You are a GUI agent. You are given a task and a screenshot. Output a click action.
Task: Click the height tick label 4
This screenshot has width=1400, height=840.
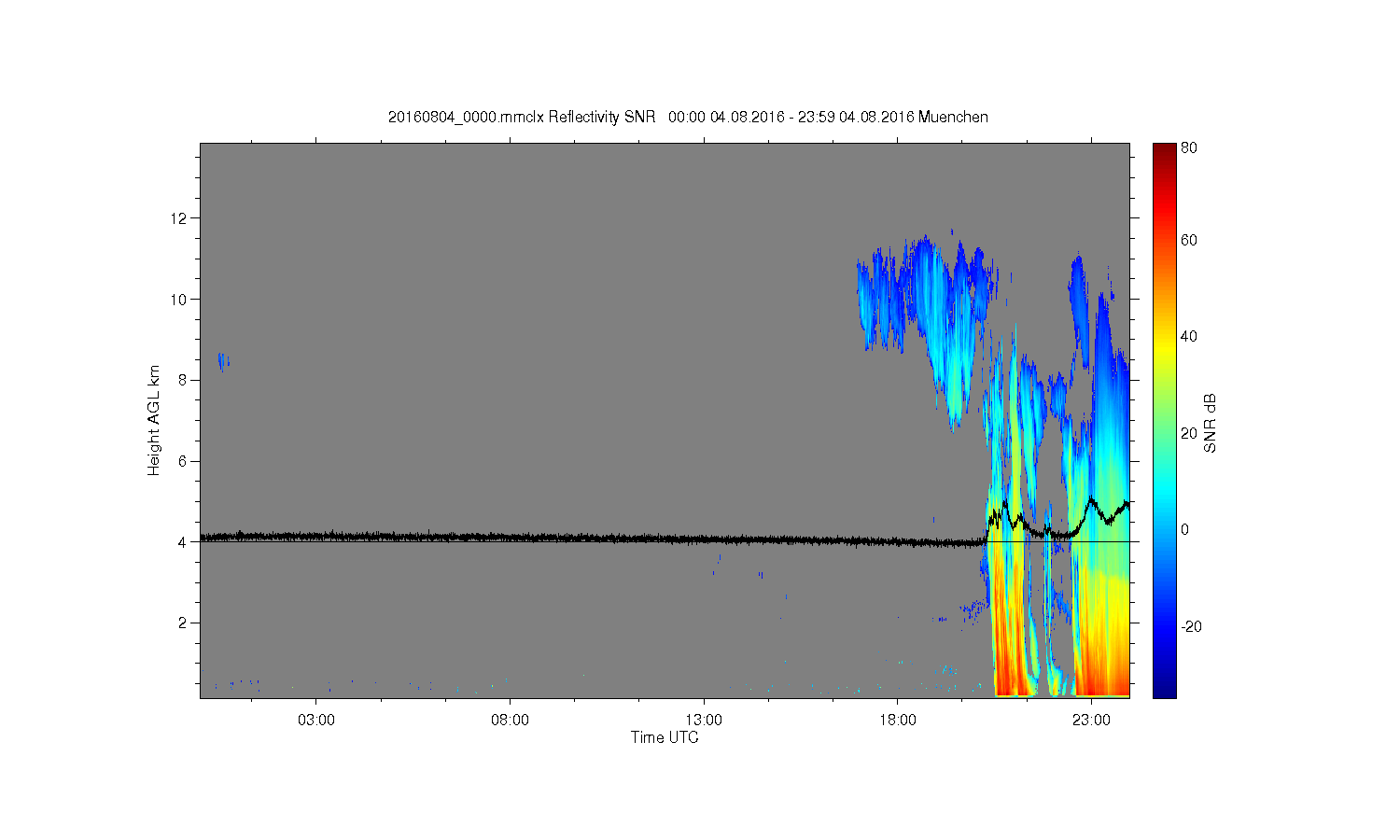click(x=183, y=542)
